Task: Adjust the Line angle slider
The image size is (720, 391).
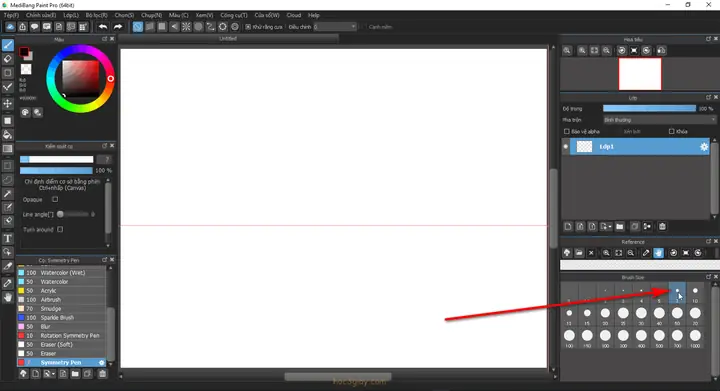Action: tap(73, 214)
